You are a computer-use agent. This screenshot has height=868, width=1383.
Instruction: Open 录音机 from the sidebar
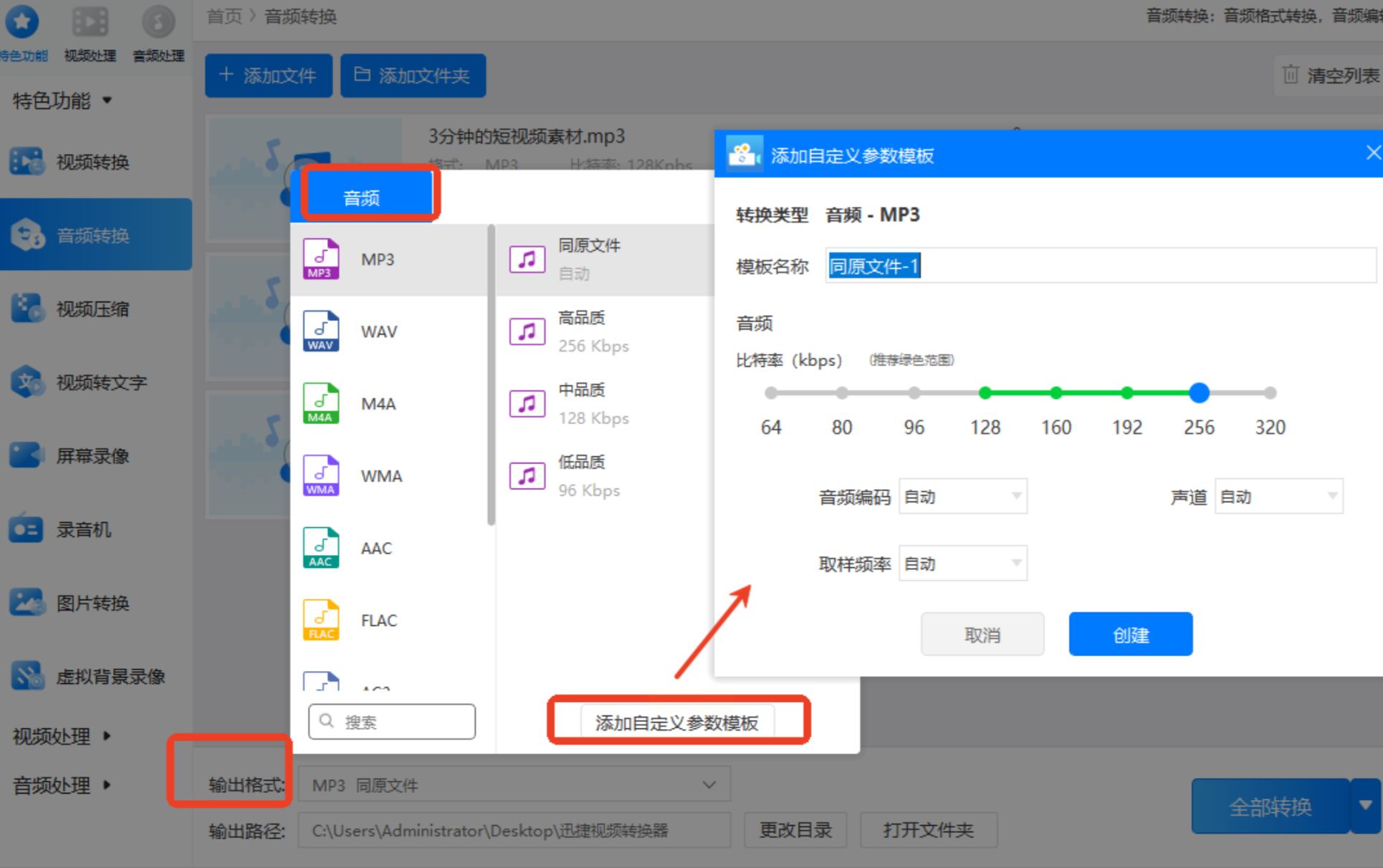tap(83, 529)
